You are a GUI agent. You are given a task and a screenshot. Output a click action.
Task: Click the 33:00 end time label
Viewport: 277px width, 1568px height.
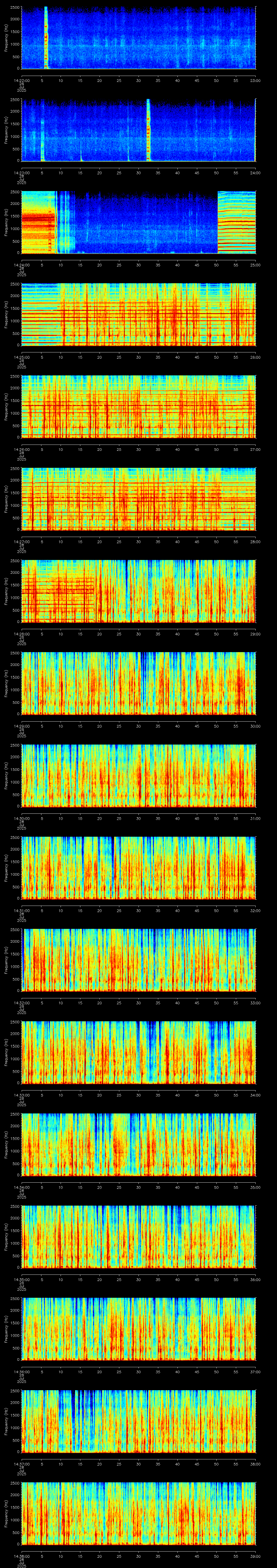[255, 1003]
